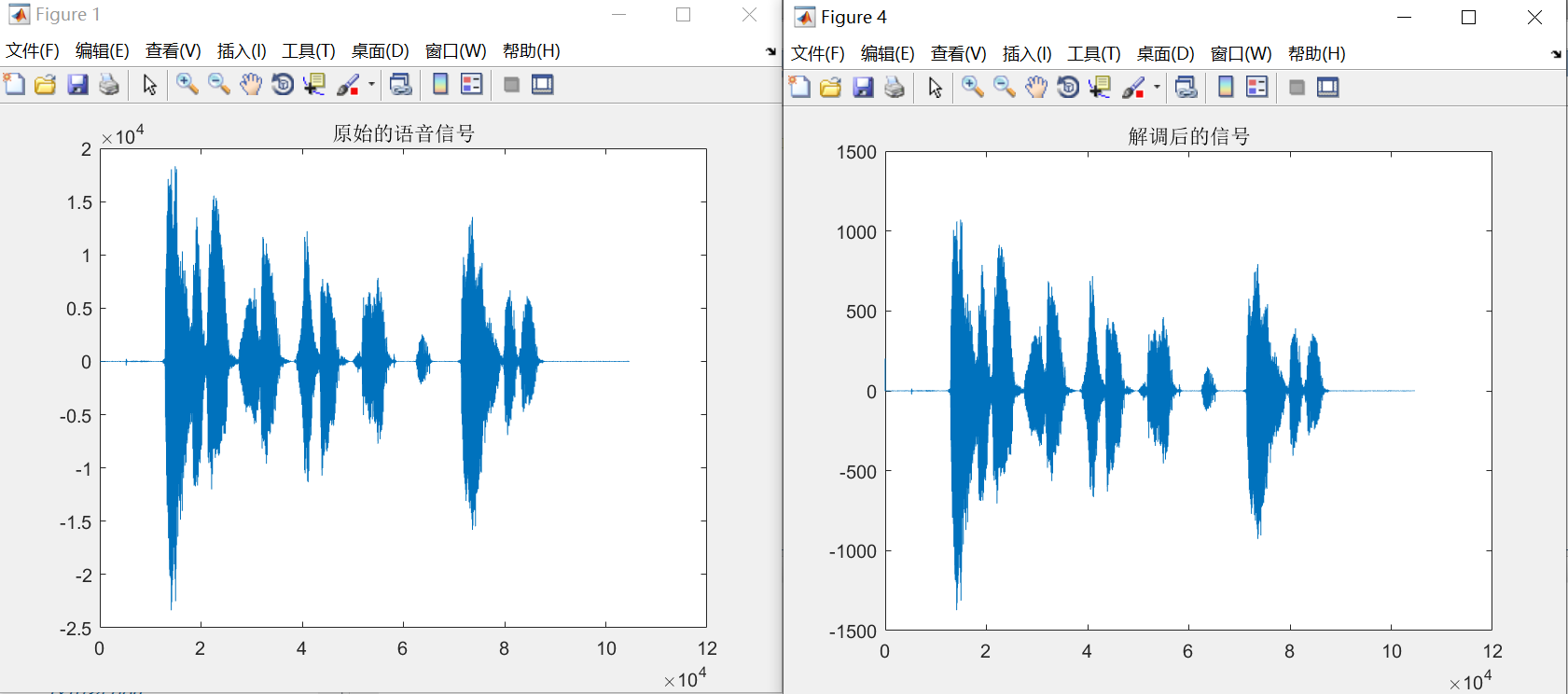Open 插入(I) menu in Figure 4

tap(1027, 54)
